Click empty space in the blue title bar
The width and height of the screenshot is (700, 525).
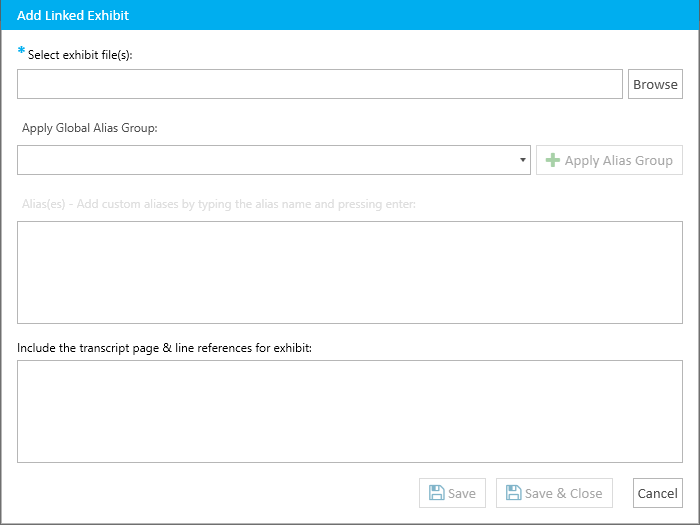pos(402,15)
